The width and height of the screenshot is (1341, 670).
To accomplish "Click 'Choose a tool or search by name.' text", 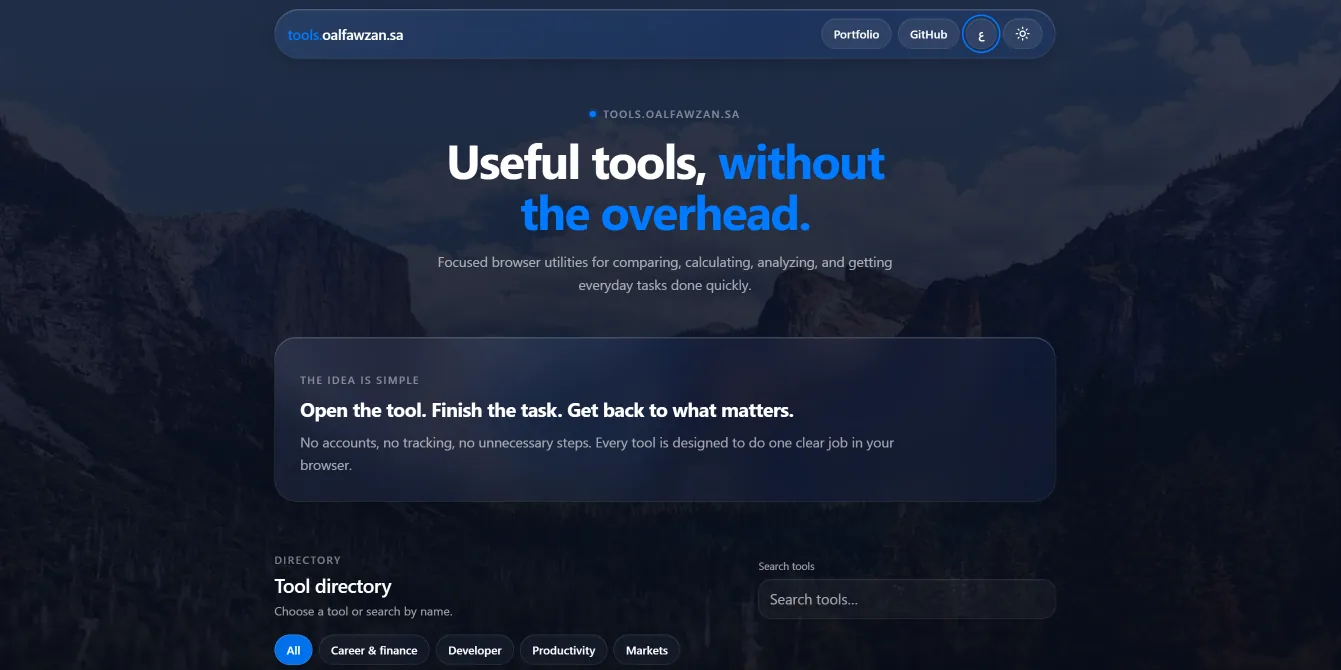I will [363, 611].
